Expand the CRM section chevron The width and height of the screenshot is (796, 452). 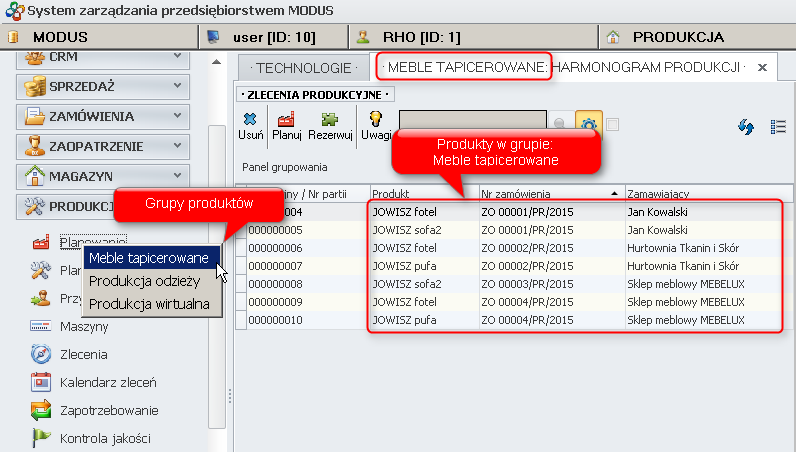[x=177, y=55]
